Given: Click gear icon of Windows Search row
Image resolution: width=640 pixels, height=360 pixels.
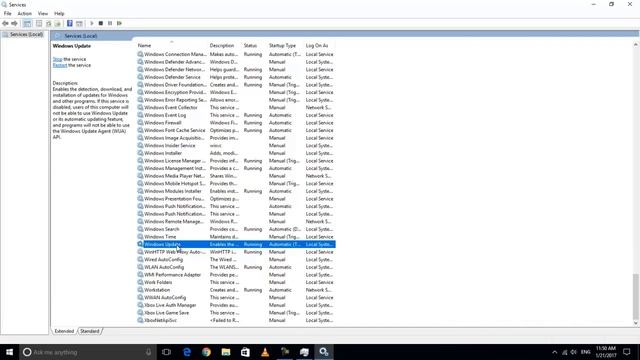Looking at the screenshot, I should pyautogui.click(x=140, y=229).
